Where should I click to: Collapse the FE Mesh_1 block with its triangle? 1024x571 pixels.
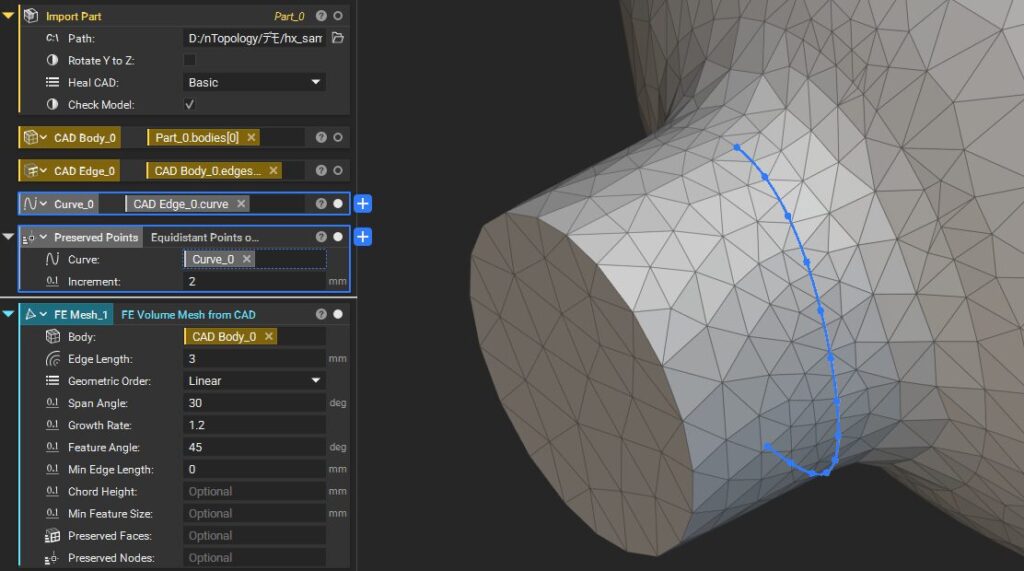point(8,314)
